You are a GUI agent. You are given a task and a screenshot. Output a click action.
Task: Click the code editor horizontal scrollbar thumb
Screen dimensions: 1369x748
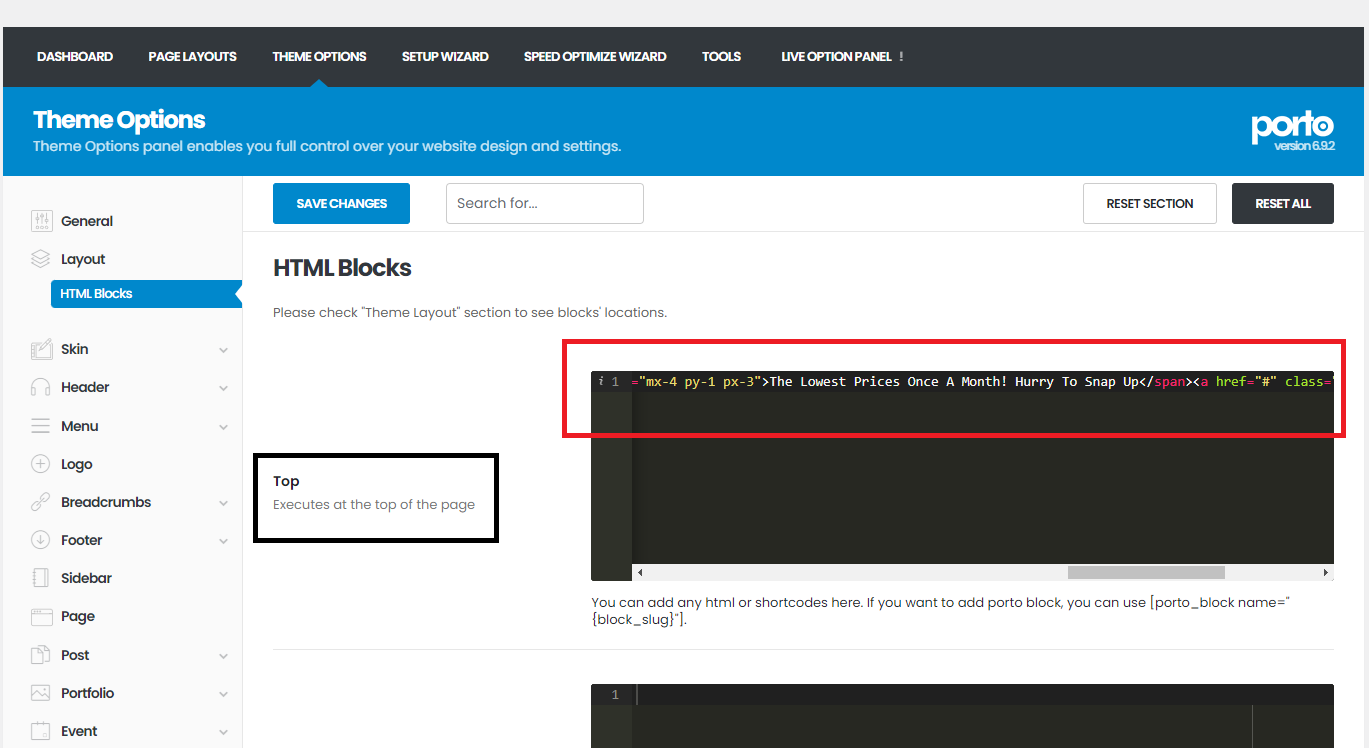pyautogui.click(x=1146, y=573)
